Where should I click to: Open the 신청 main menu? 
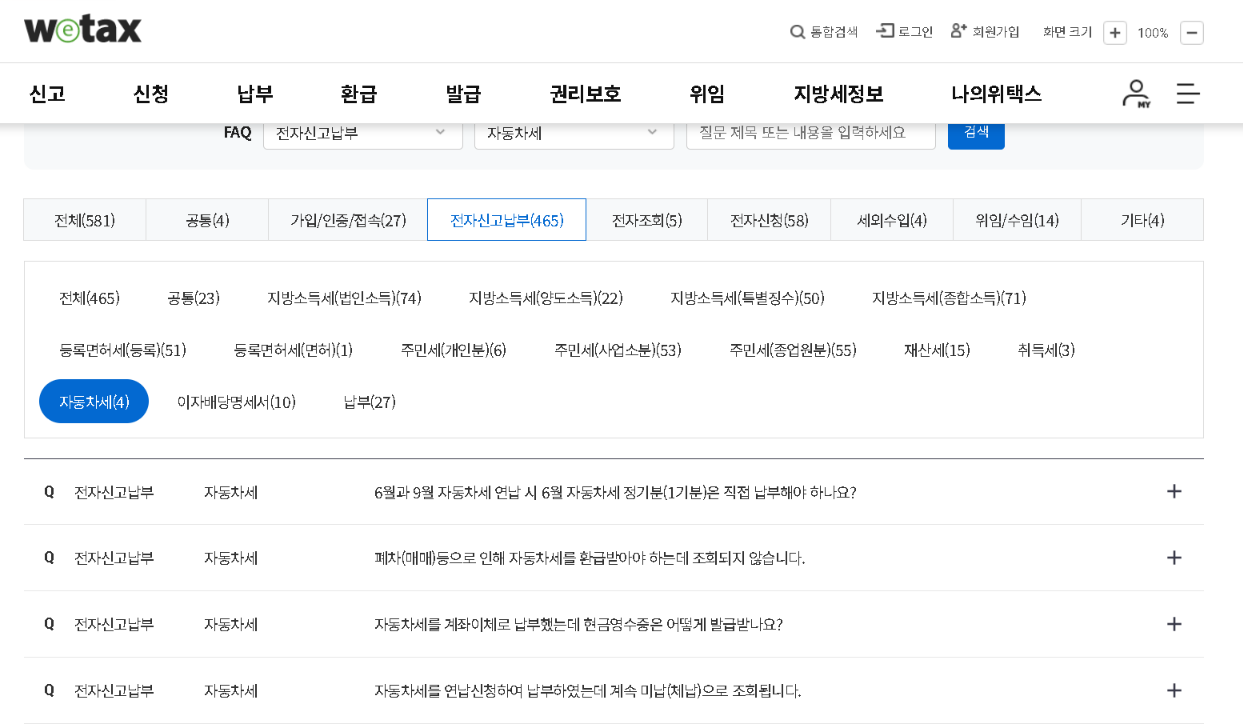[151, 94]
